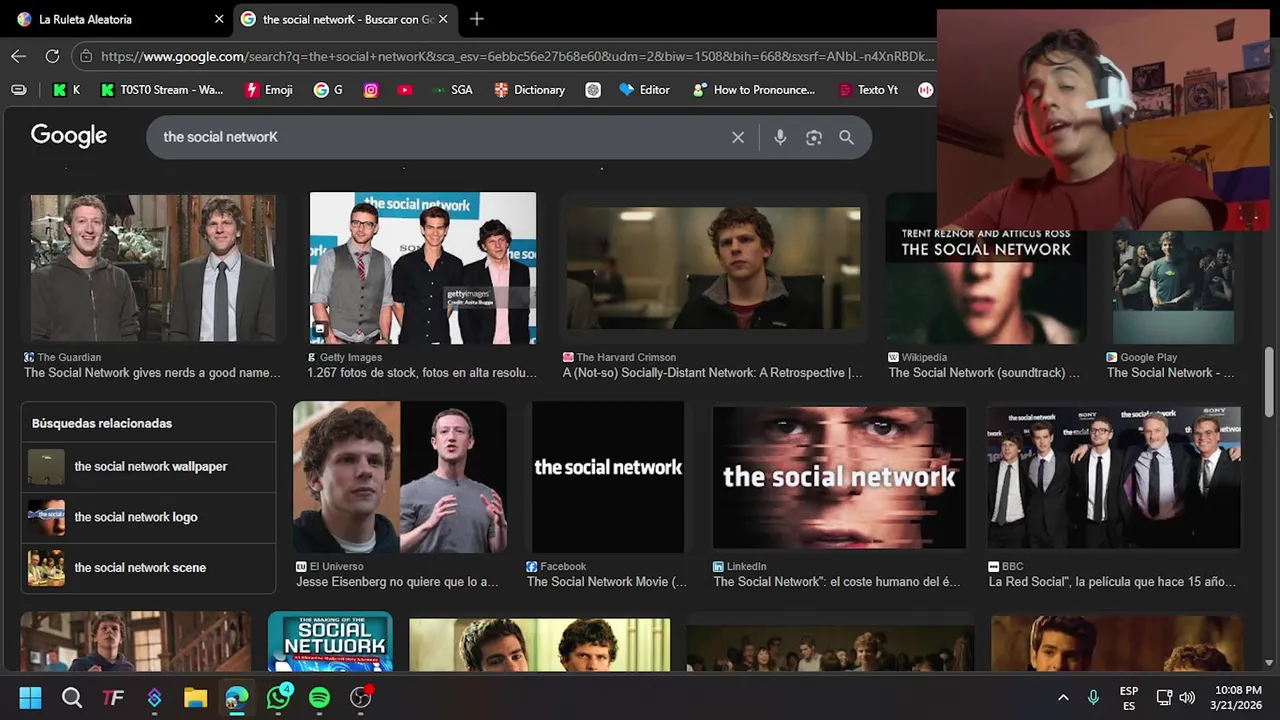Focus the browser address bar URL

tap(518, 57)
